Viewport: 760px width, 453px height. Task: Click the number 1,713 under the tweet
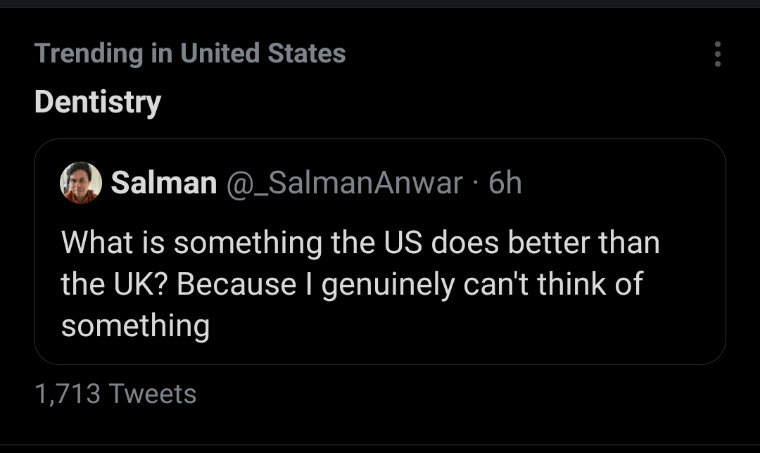coord(68,394)
